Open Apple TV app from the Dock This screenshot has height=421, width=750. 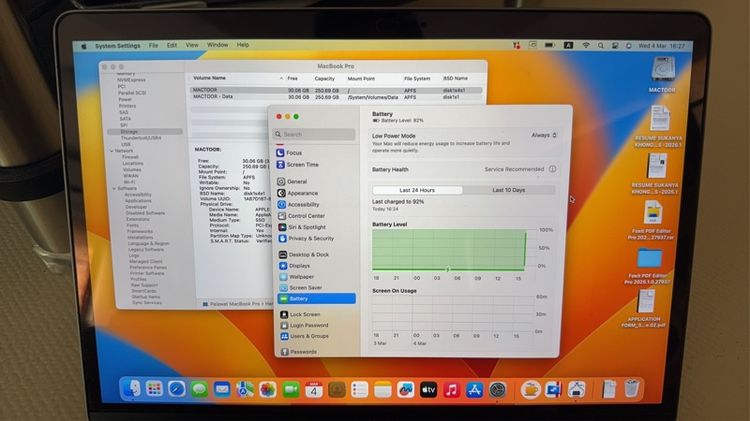pos(428,390)
